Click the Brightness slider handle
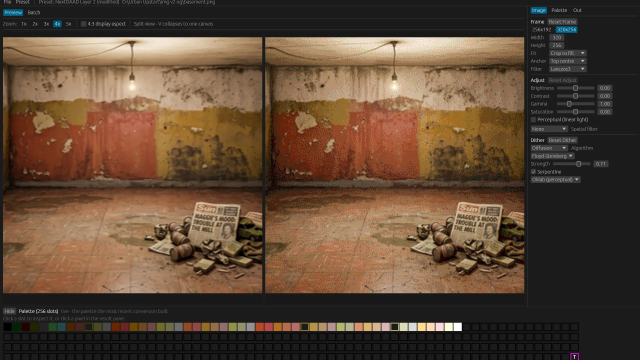 [575, 88]
